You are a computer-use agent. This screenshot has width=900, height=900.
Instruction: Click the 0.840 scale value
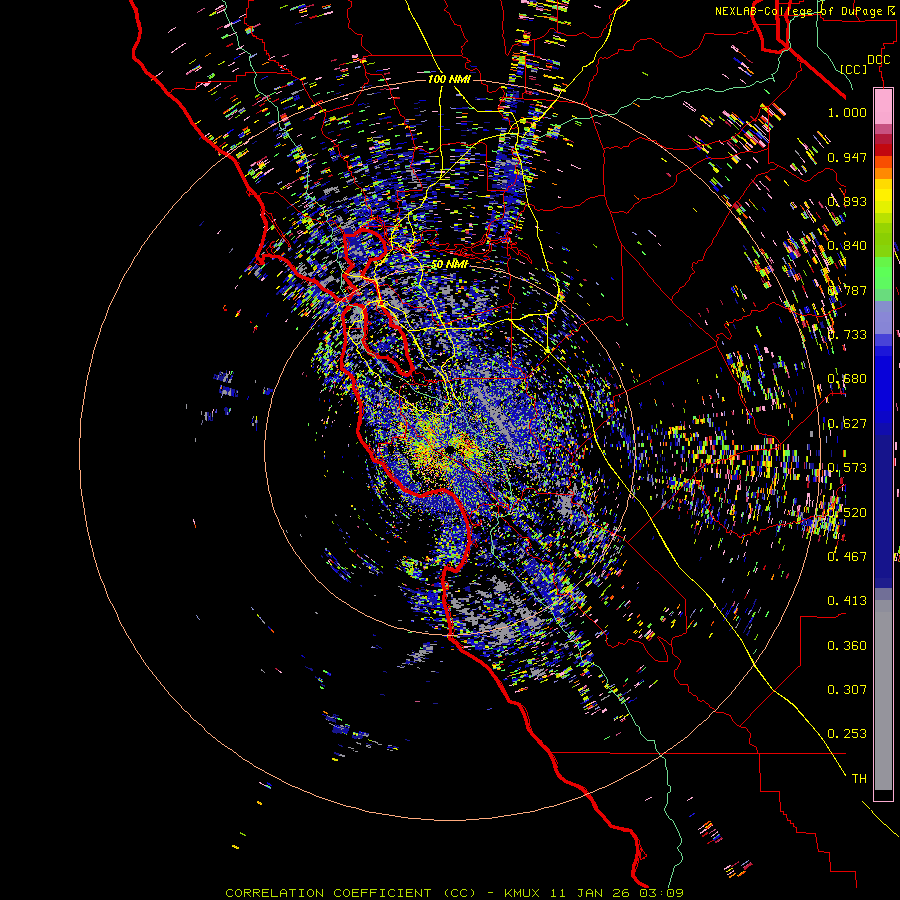coord(847,246)
